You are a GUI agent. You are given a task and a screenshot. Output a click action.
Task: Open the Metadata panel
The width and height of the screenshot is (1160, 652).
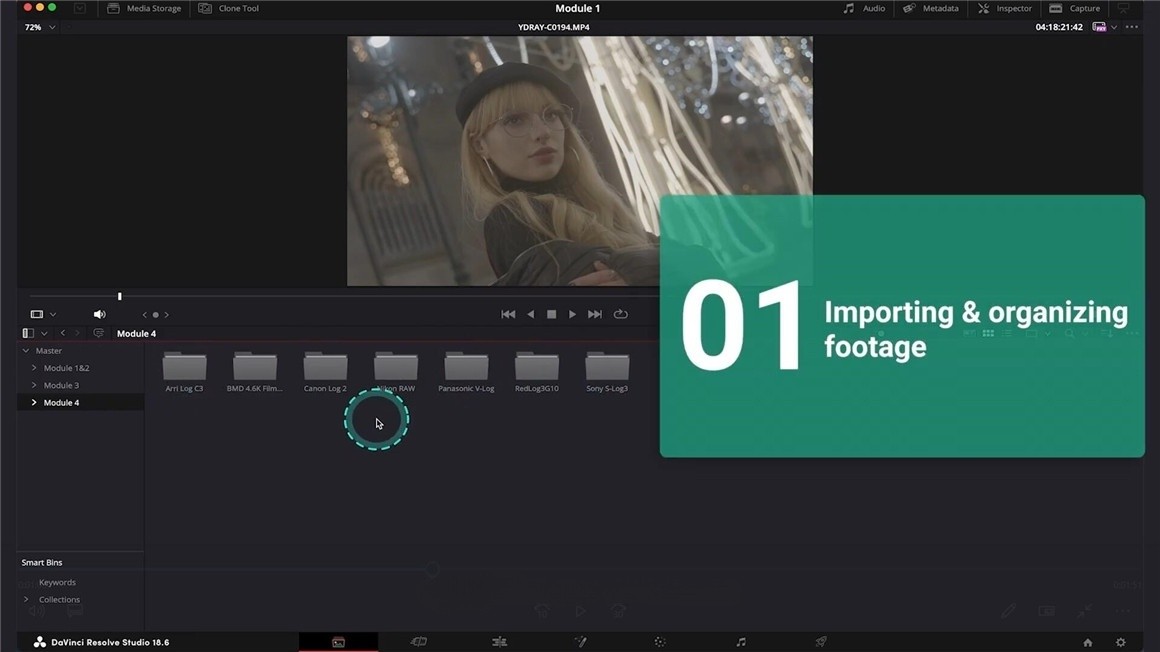click(x=931, y=8)
